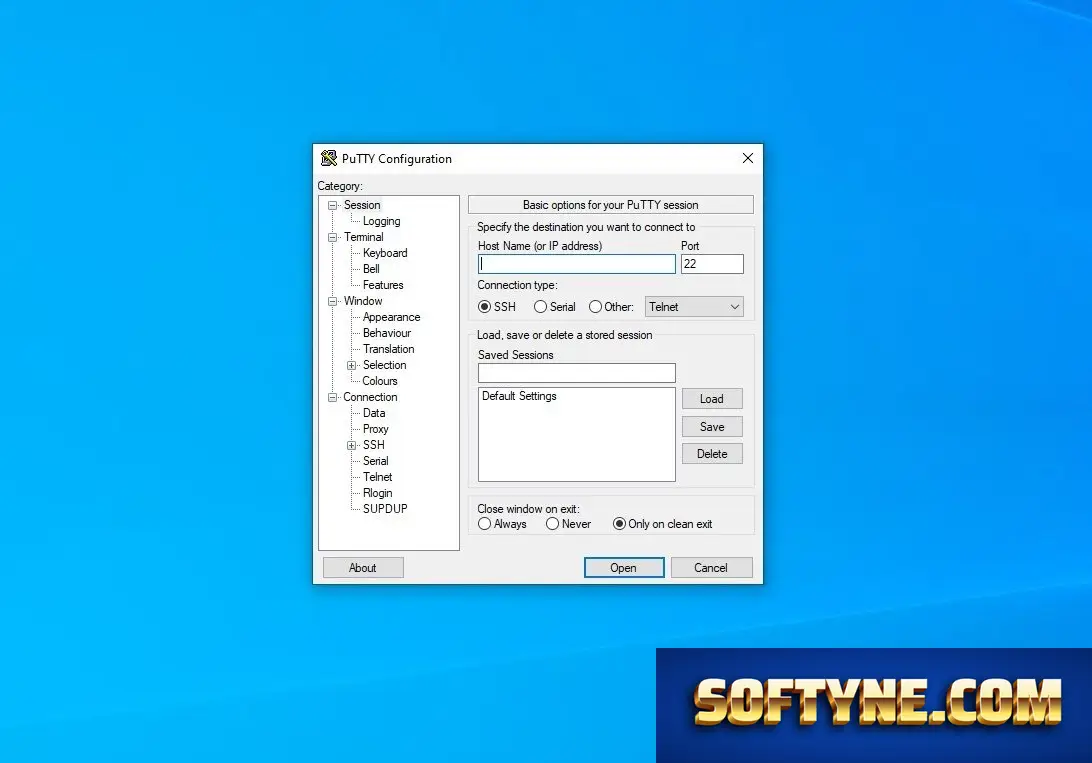The height and width of the screenshot is (763, 1092).
Task: Expand the SSH category node
Action: coord(352,446)
